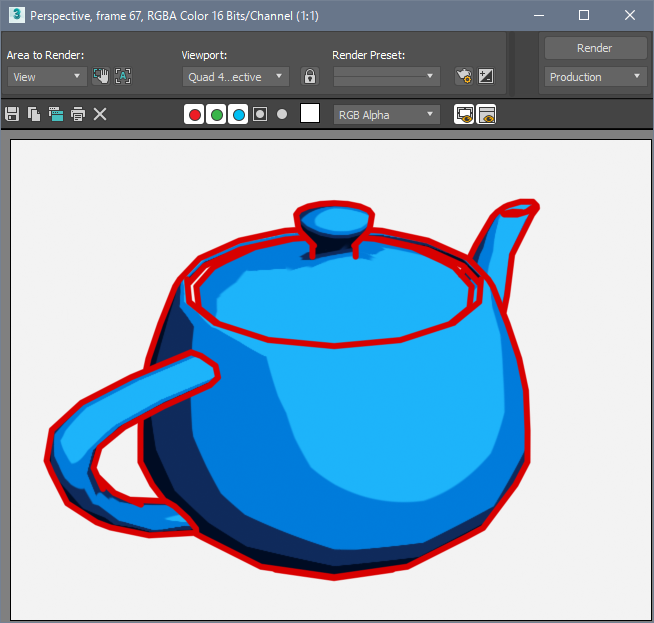
Task: Open the Environment and Effects dialog icon
Action: tap(486, 76)
